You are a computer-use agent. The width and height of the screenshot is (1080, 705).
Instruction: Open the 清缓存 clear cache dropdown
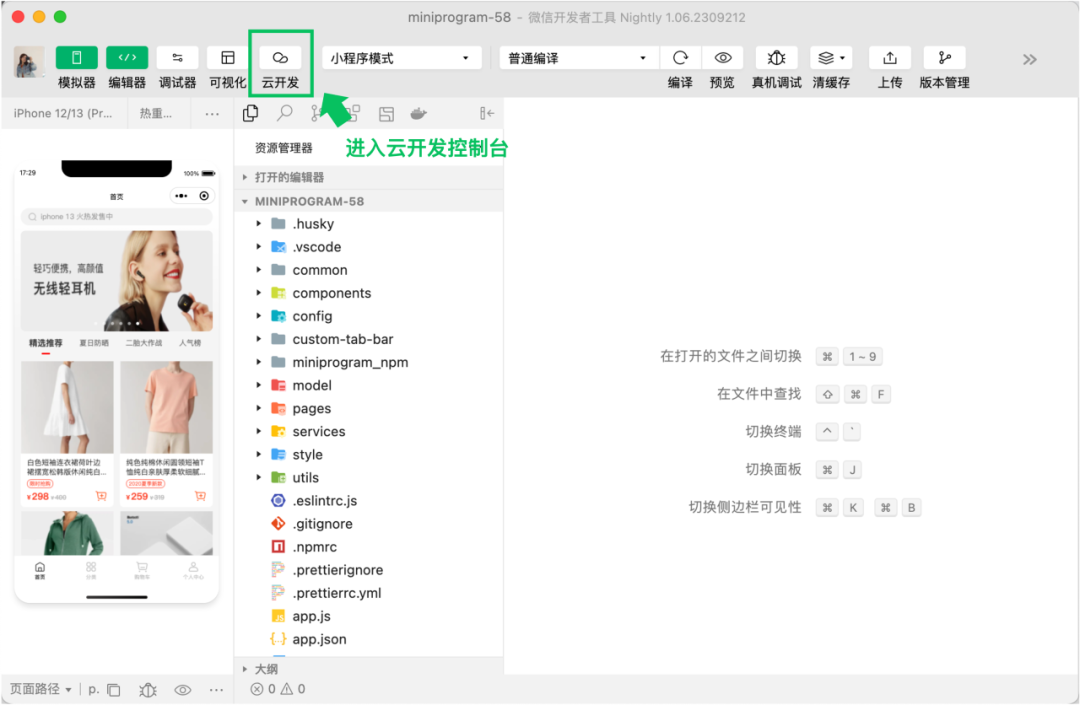tap(831, 58)
